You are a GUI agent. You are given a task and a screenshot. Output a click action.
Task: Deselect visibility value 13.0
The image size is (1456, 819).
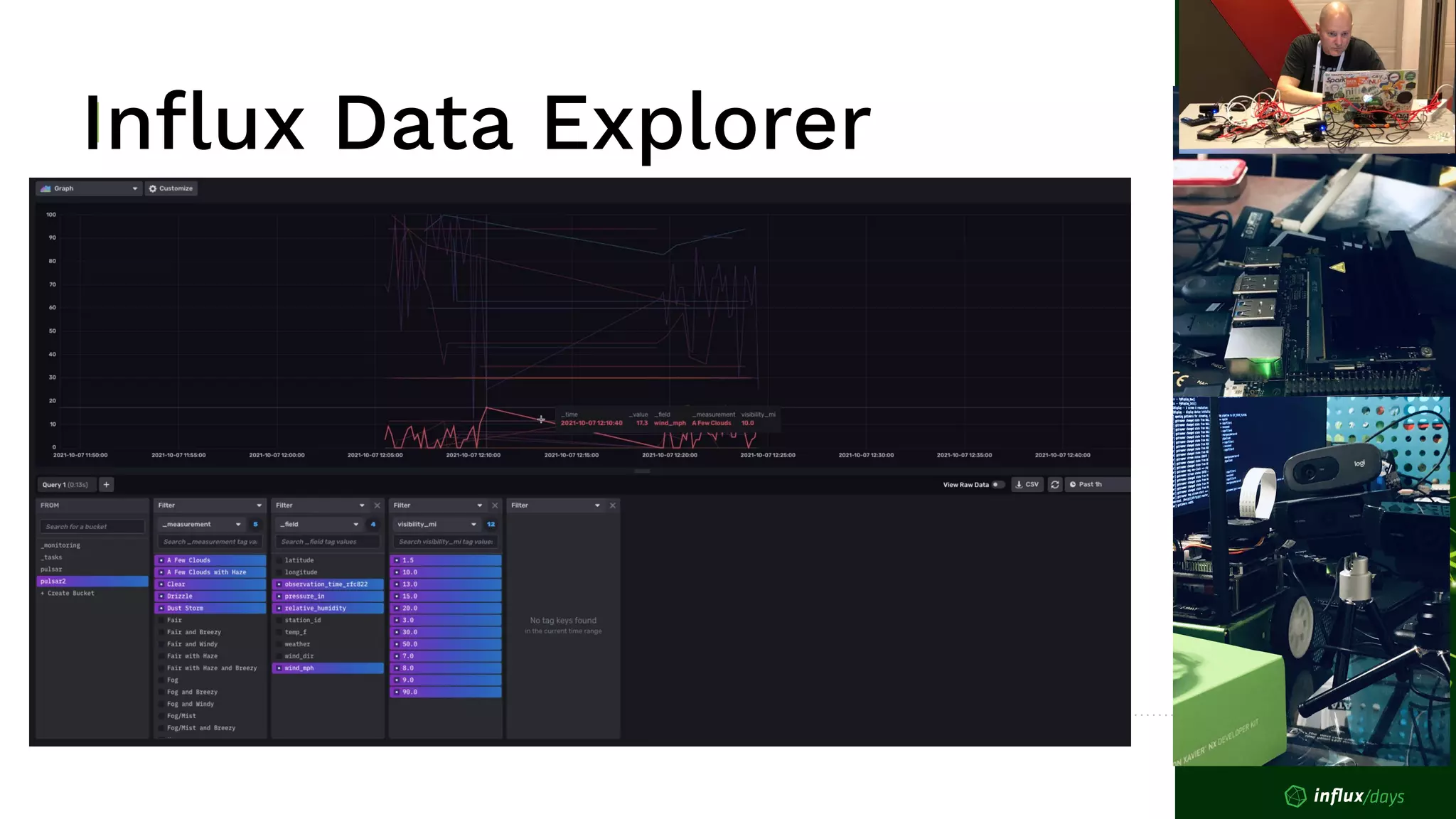pyautogui.click(x=446, y=584)
